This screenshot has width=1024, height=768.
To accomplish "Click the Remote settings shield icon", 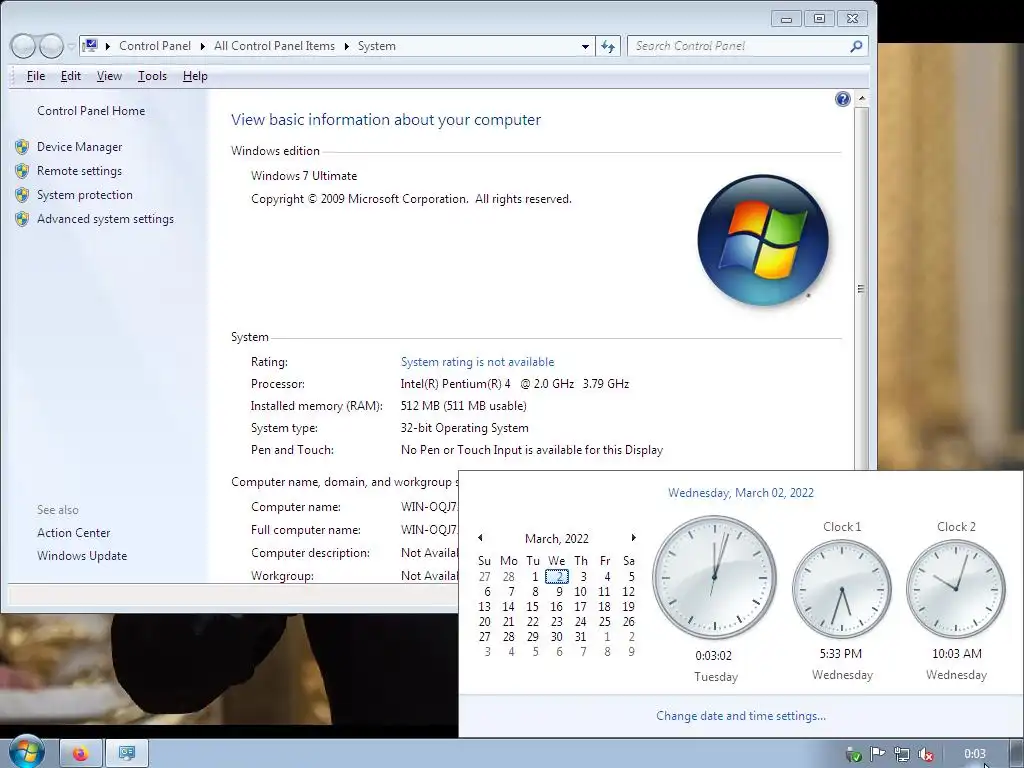I will 22,171.
